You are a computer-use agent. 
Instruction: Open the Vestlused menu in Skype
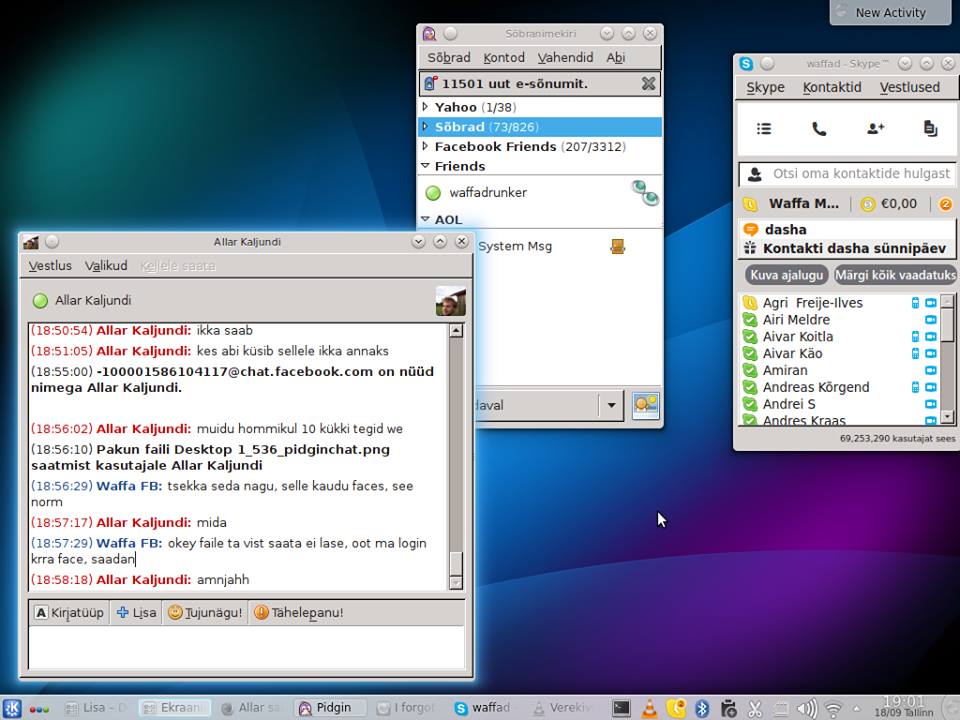(910, 88)
